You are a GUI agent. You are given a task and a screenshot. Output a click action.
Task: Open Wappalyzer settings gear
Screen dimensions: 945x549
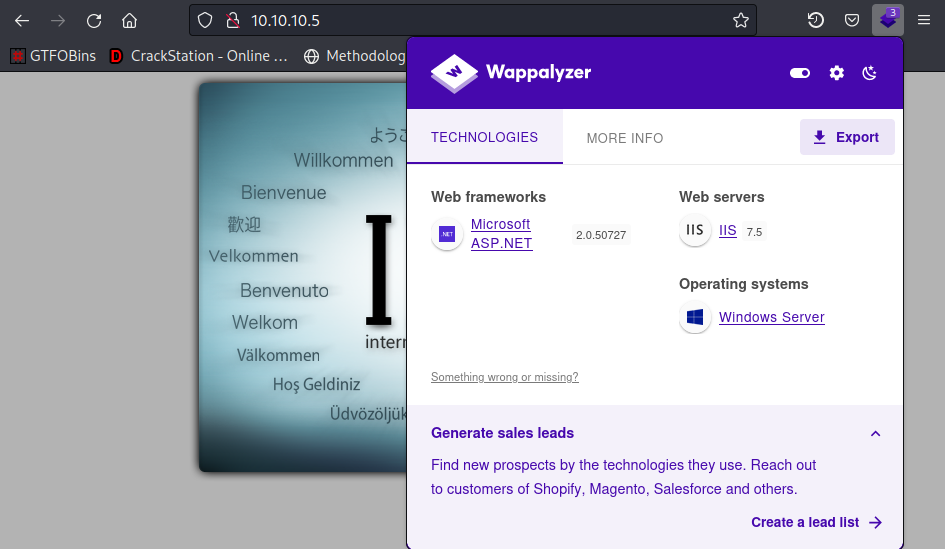[x=837, y=73]
